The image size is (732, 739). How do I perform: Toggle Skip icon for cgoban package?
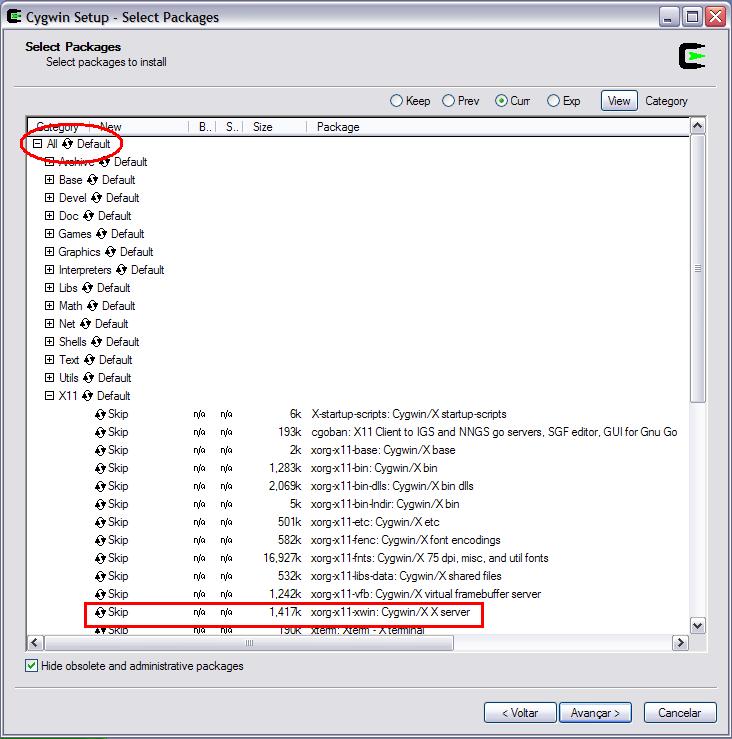100,432
